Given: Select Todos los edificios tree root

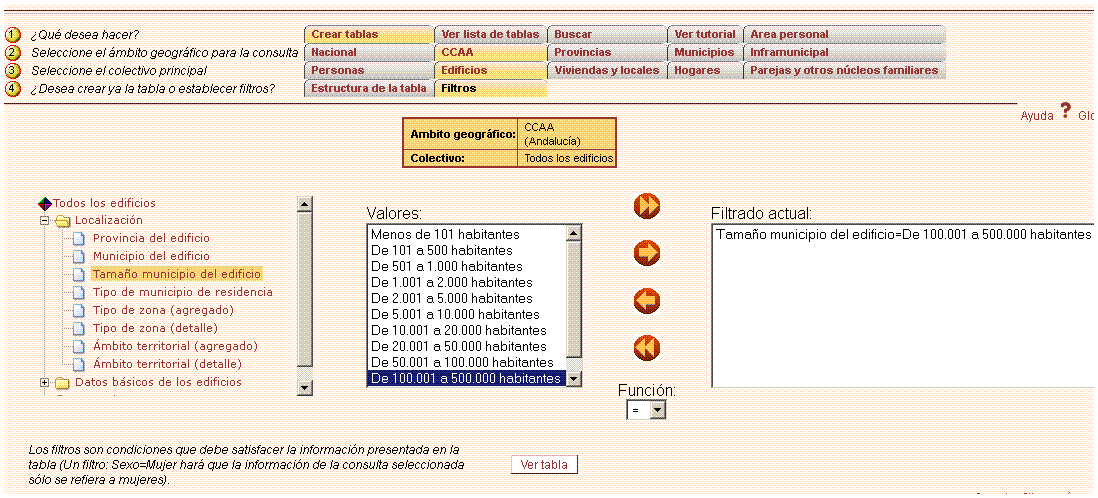Looking at the screenshot, I should tap(104, 203).
